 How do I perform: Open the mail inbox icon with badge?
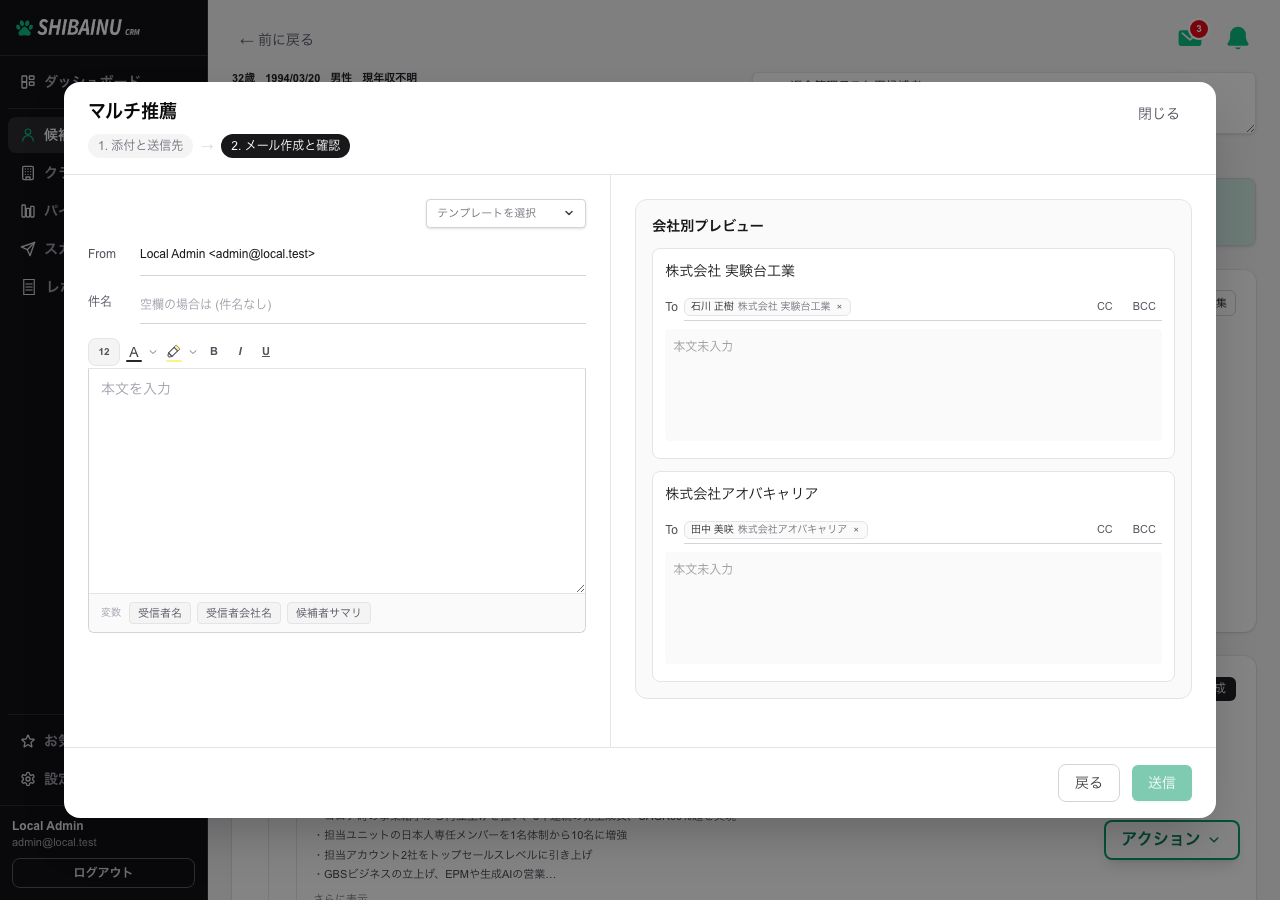[x=1190, y=38]
